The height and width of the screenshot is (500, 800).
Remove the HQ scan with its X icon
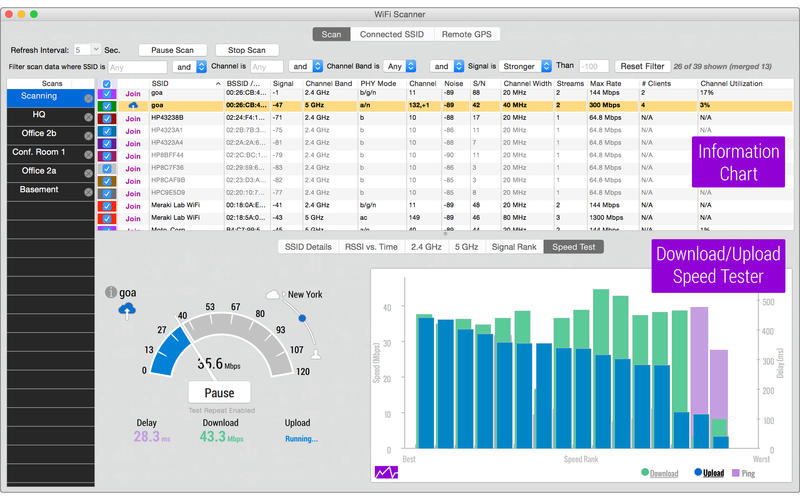click(x=88, y=116)
